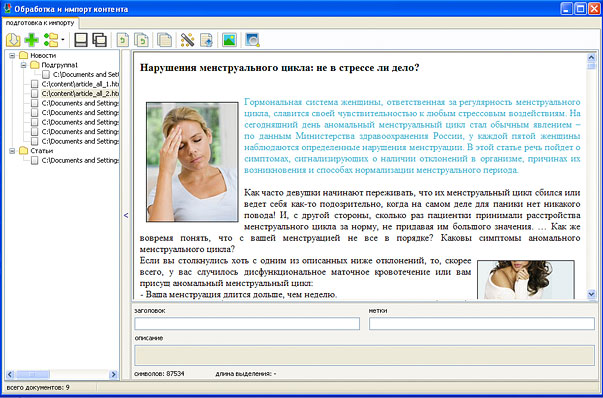Image resolution: width=603 pixels, height=398 pixels.
Task: Click the paragraph starting Как часто девушки
Action: [360, 221]
